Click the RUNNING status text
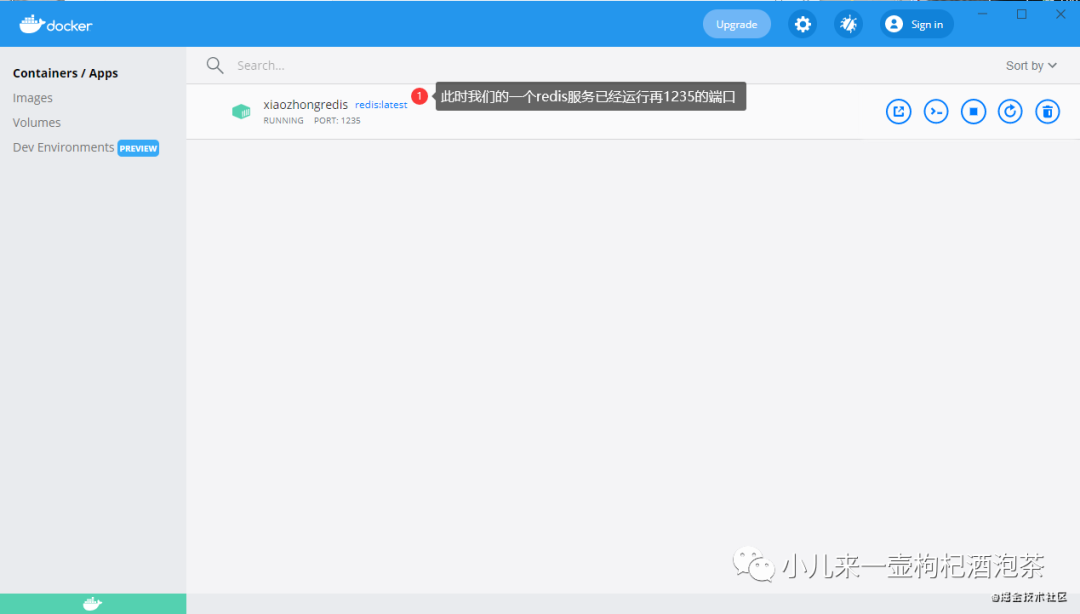This screenshot has width=1080, height=614. 283,121
